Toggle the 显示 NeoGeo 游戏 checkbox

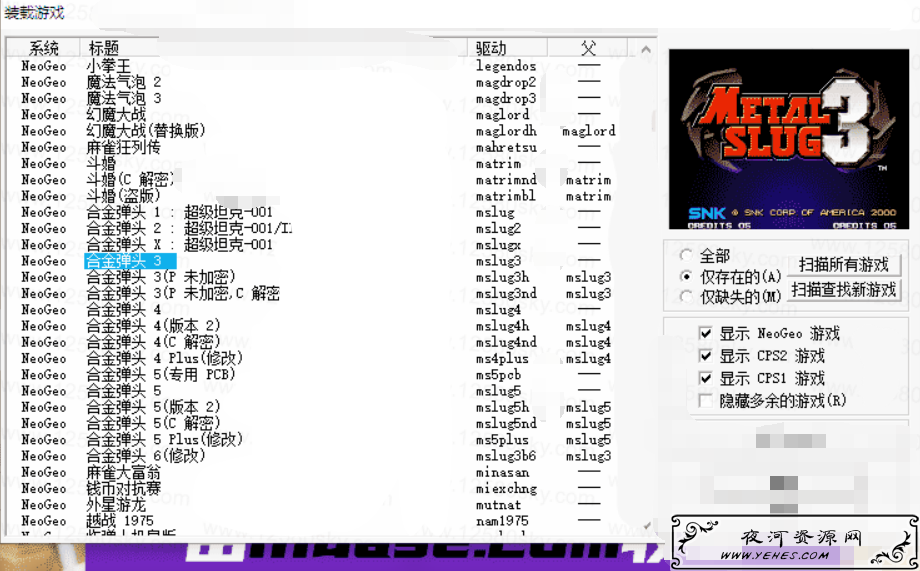point(706,334)
